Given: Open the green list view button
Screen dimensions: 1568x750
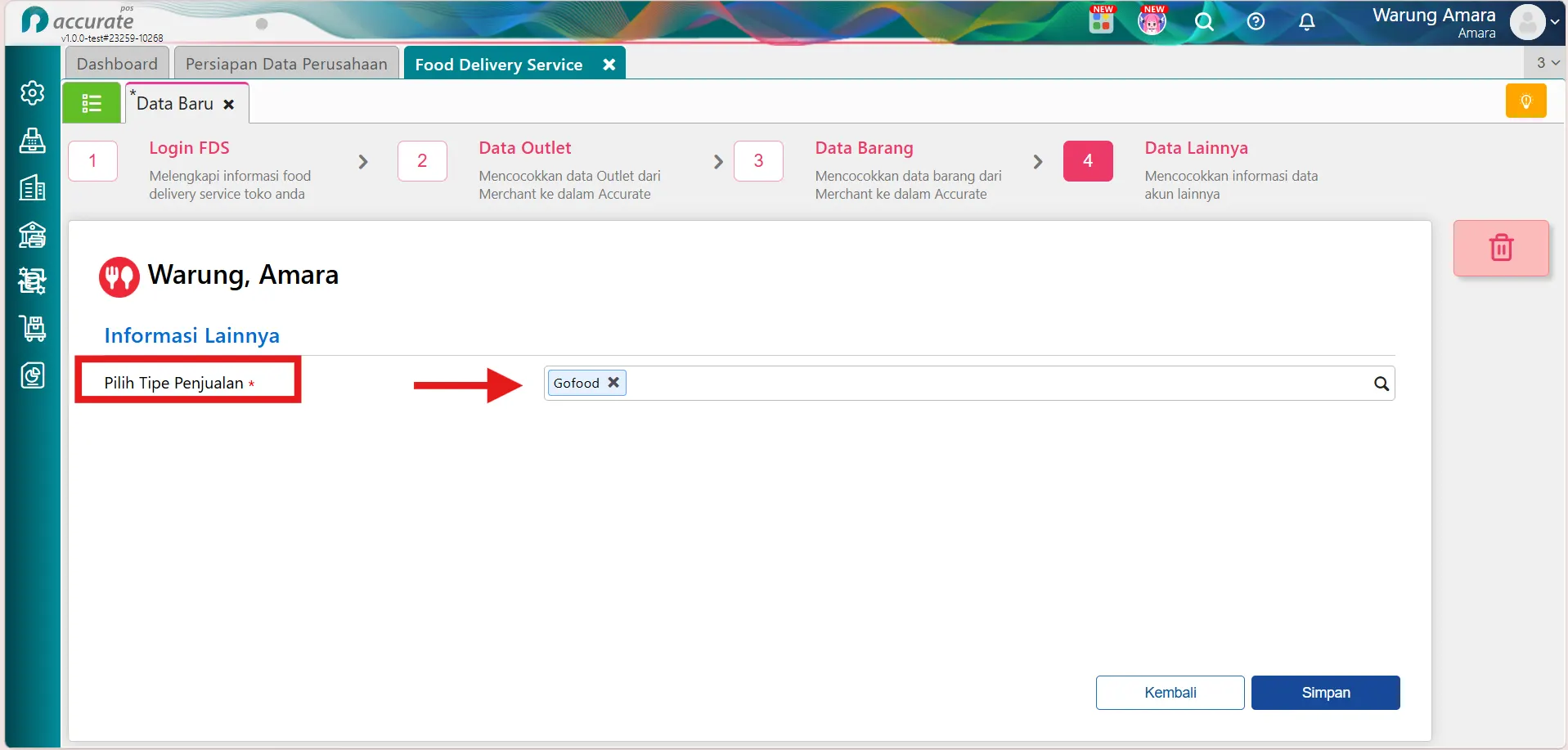Looking at the screenshot, I should coord(92,104).
